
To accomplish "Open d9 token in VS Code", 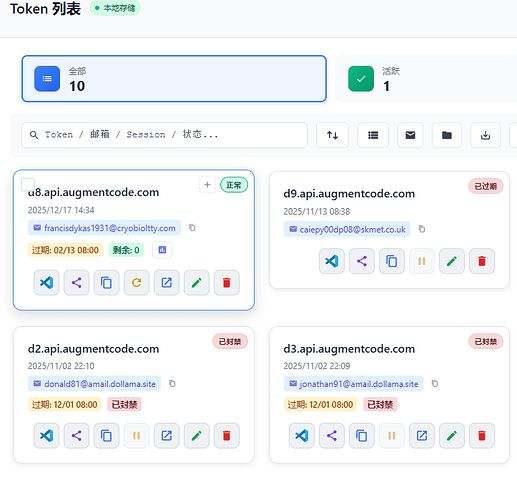I will [x=332, y=261].
